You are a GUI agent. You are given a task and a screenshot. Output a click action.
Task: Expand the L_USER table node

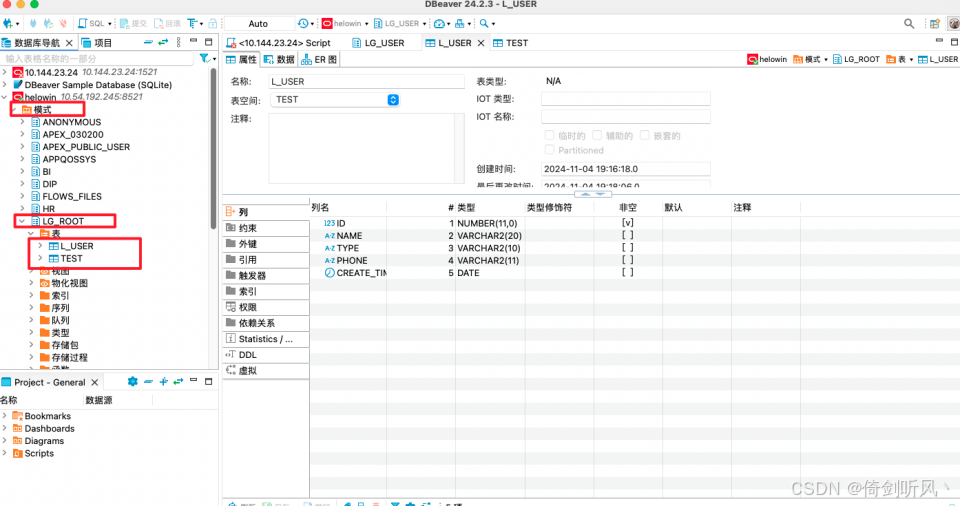coord(40,246)
